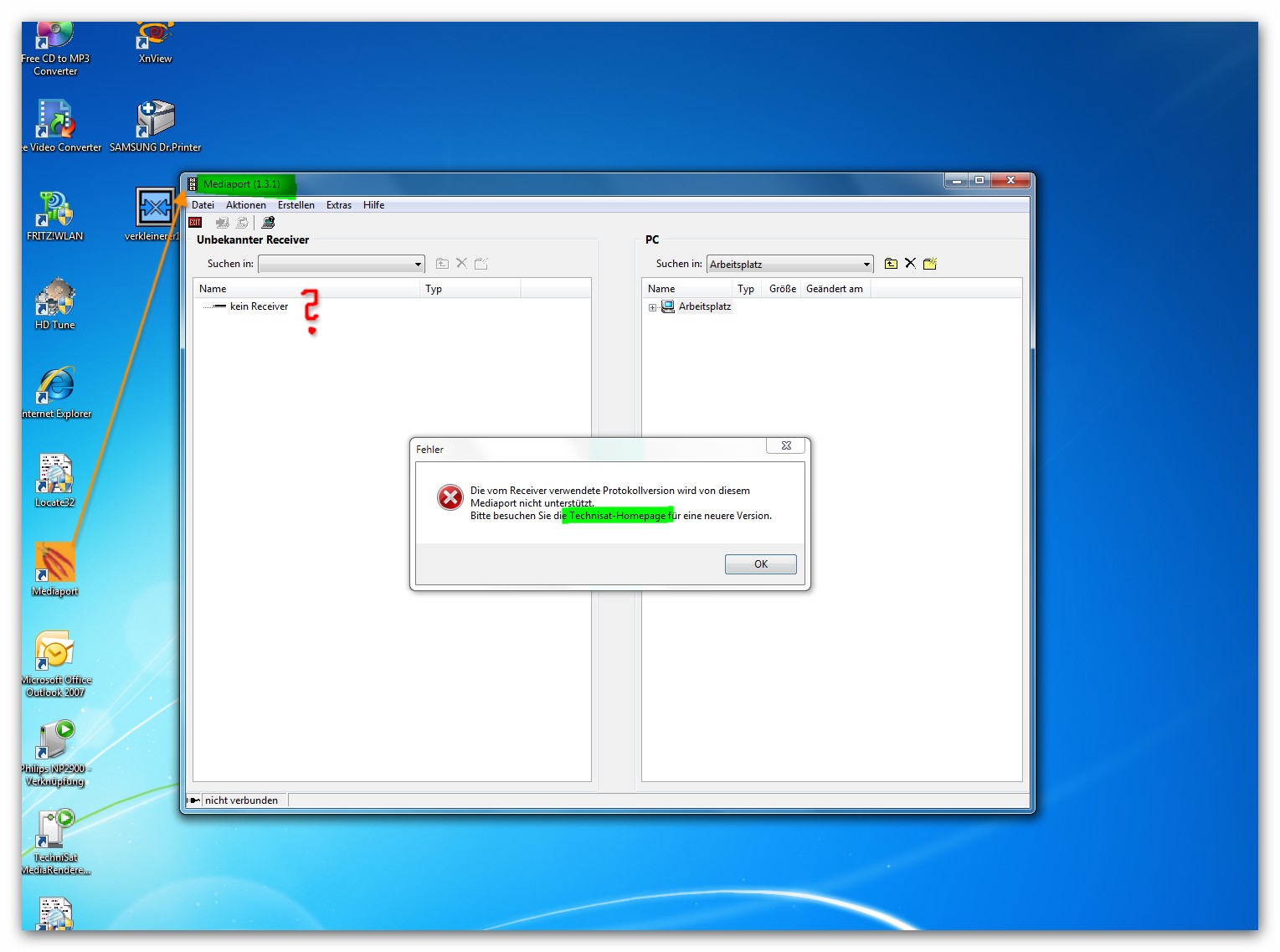Open the Datei menu
Screen dimensions: 1280x952
(203, 205)
